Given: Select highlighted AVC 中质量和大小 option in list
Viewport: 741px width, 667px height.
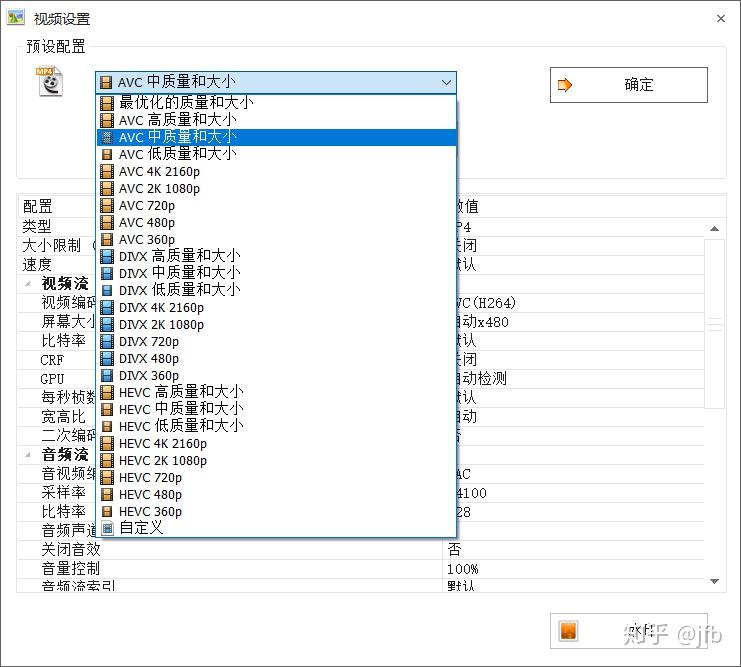Looking at the screenshot, I should click(x=276, y=137).
